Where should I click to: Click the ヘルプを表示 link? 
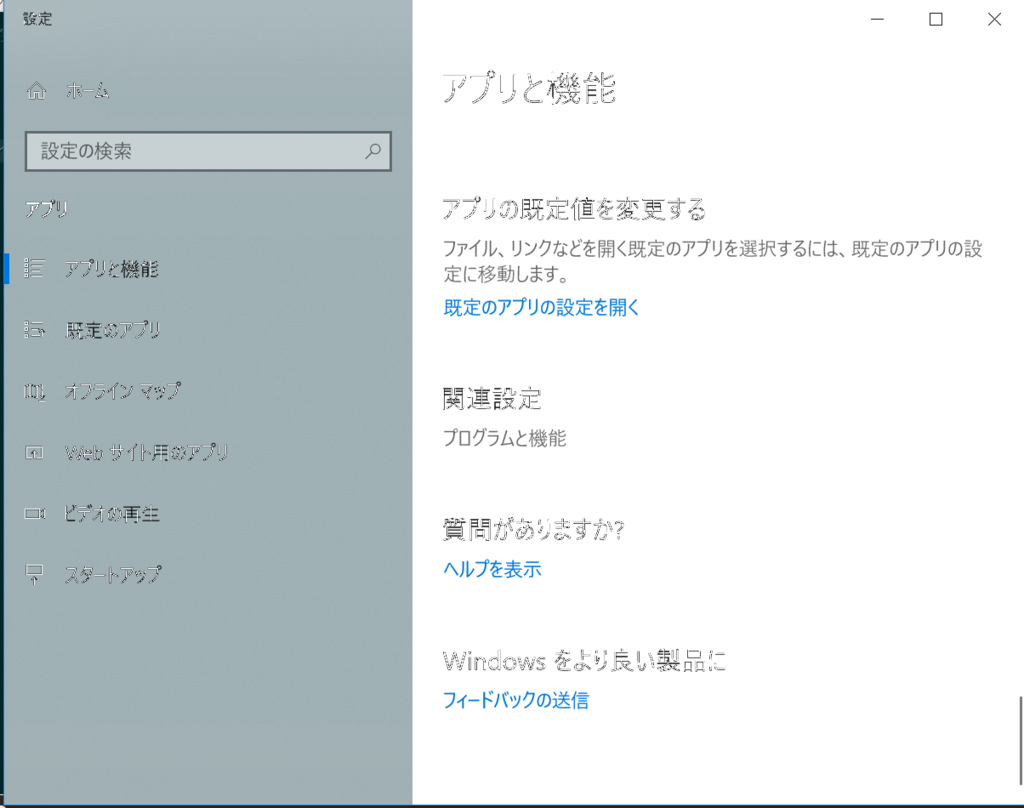pos(492,569)
